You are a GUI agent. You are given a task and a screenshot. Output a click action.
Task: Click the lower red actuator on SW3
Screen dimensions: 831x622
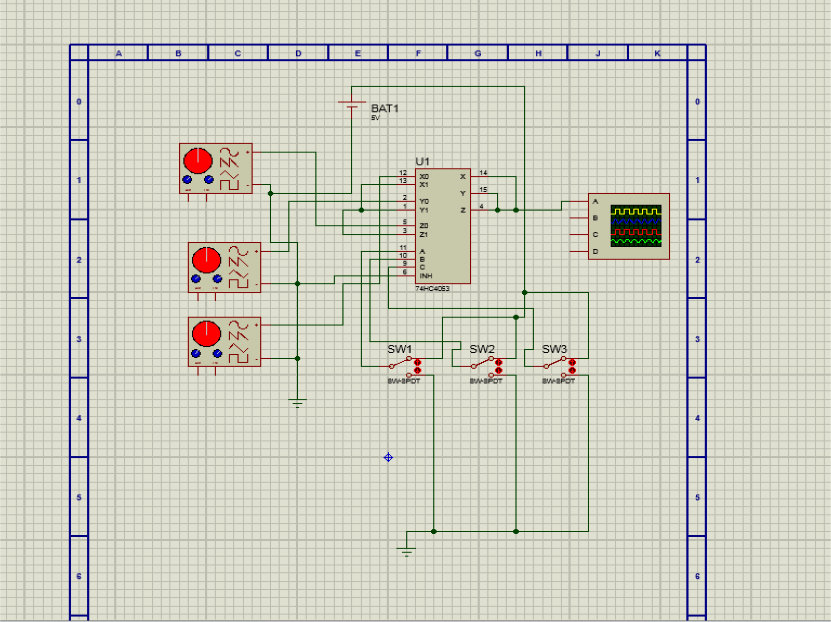(x=572, y=370)
